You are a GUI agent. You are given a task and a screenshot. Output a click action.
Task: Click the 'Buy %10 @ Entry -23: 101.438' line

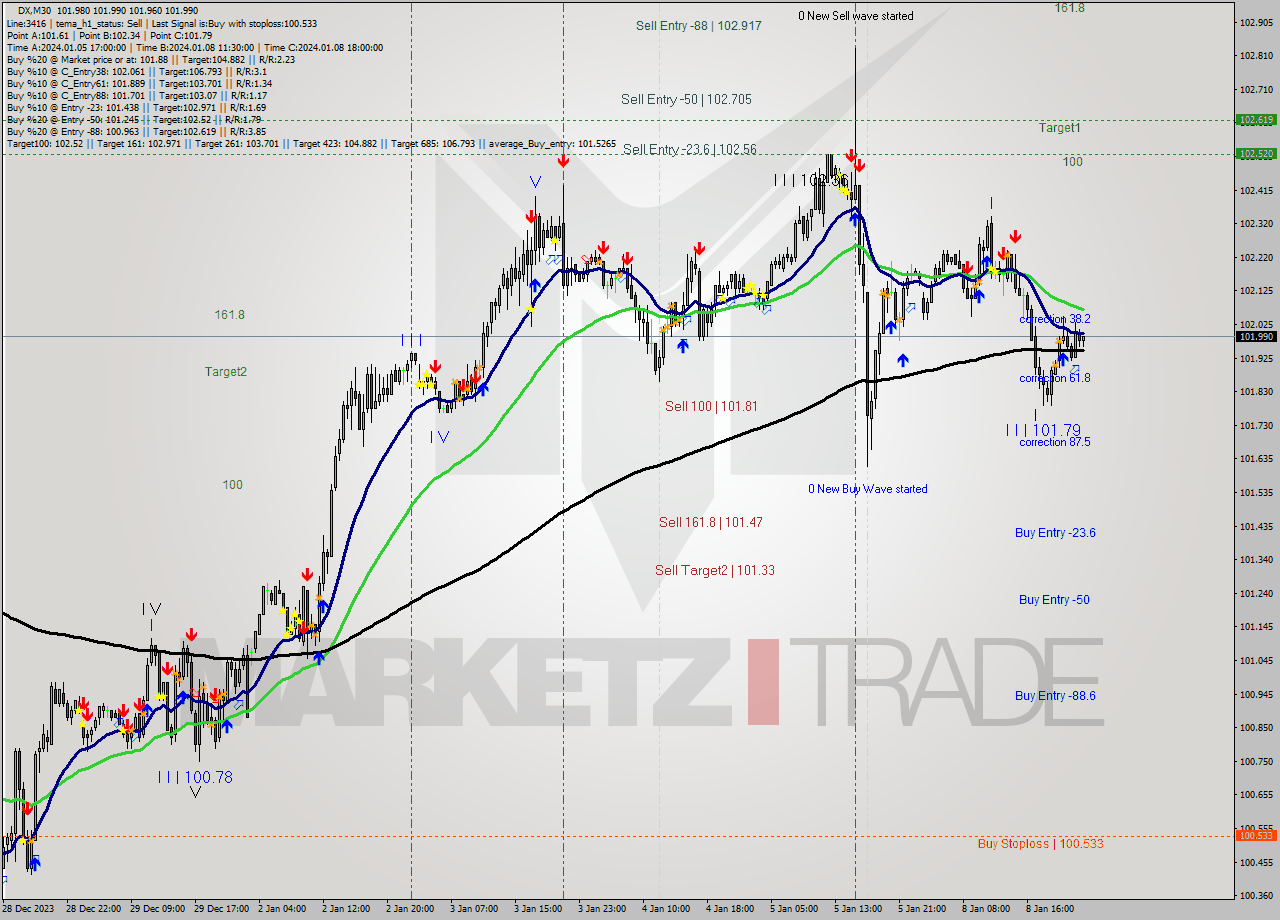click(x=136, y=107)
